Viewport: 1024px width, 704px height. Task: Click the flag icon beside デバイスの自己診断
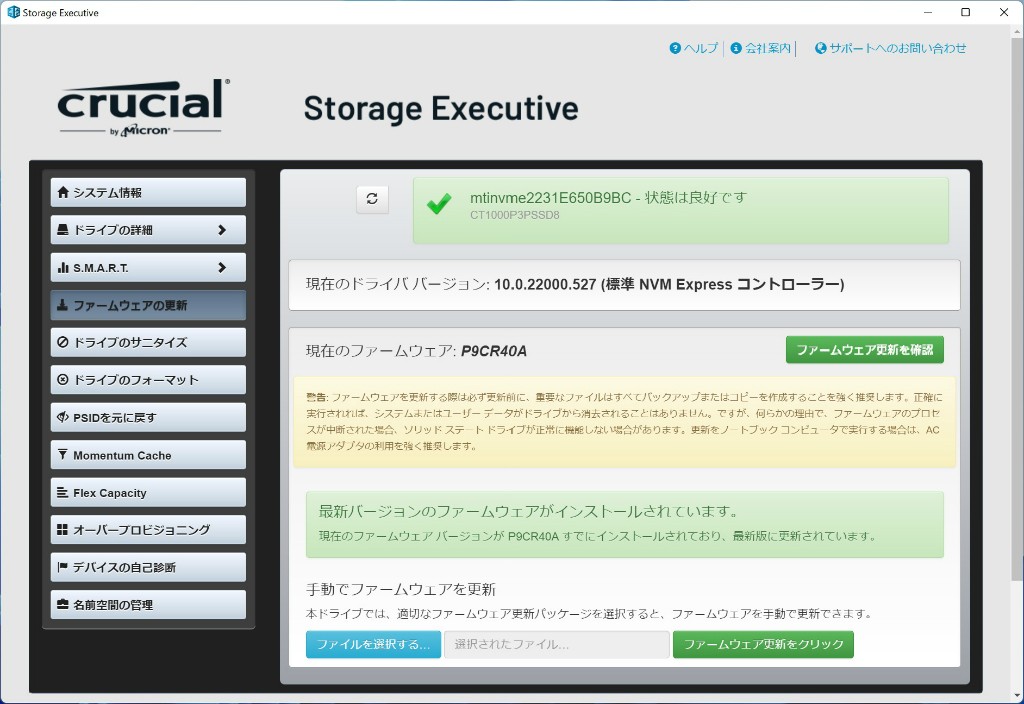63,567
